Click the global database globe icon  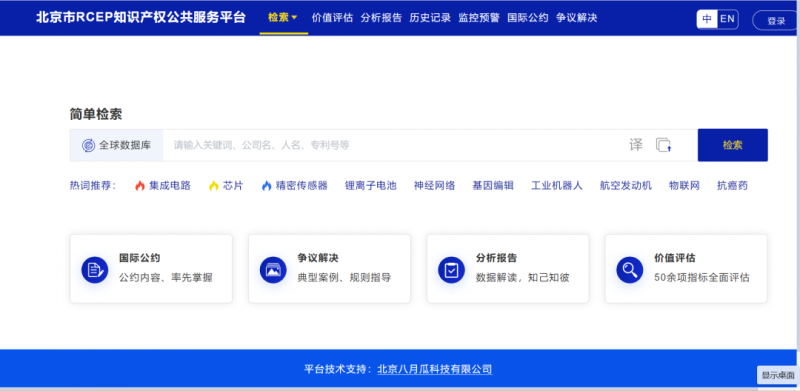[x=88, y=145]
